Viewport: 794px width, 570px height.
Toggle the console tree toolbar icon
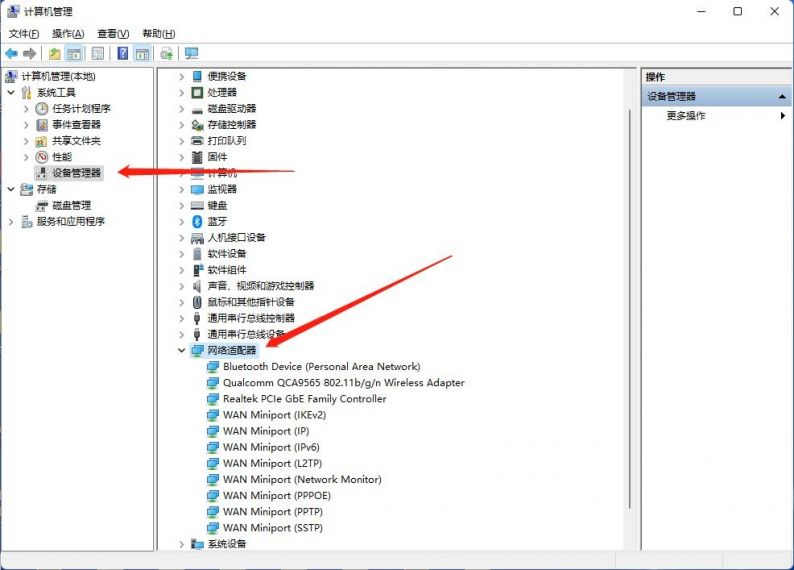pyautogui.click(x=74, y=53)
